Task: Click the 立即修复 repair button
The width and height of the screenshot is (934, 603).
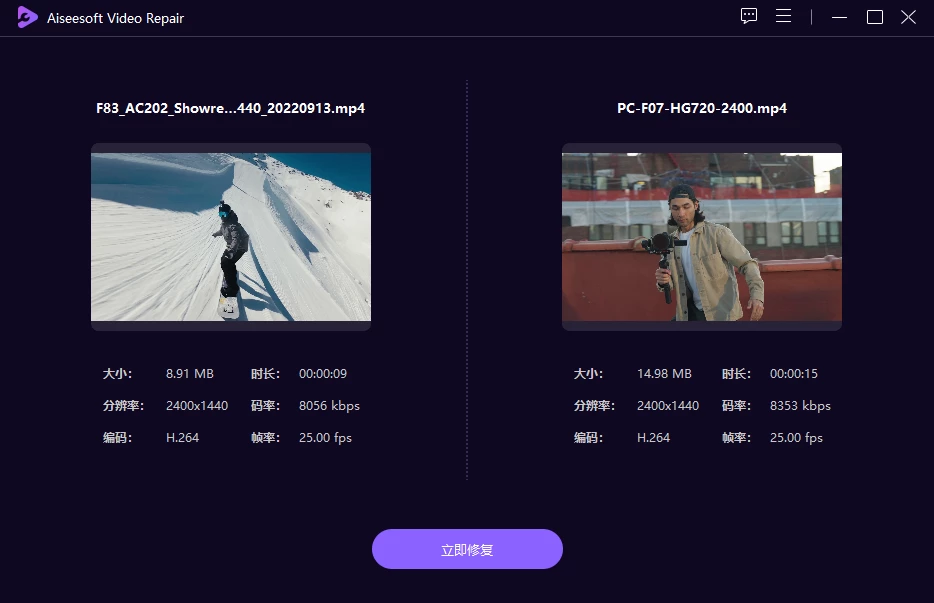Action: point(467,550)
